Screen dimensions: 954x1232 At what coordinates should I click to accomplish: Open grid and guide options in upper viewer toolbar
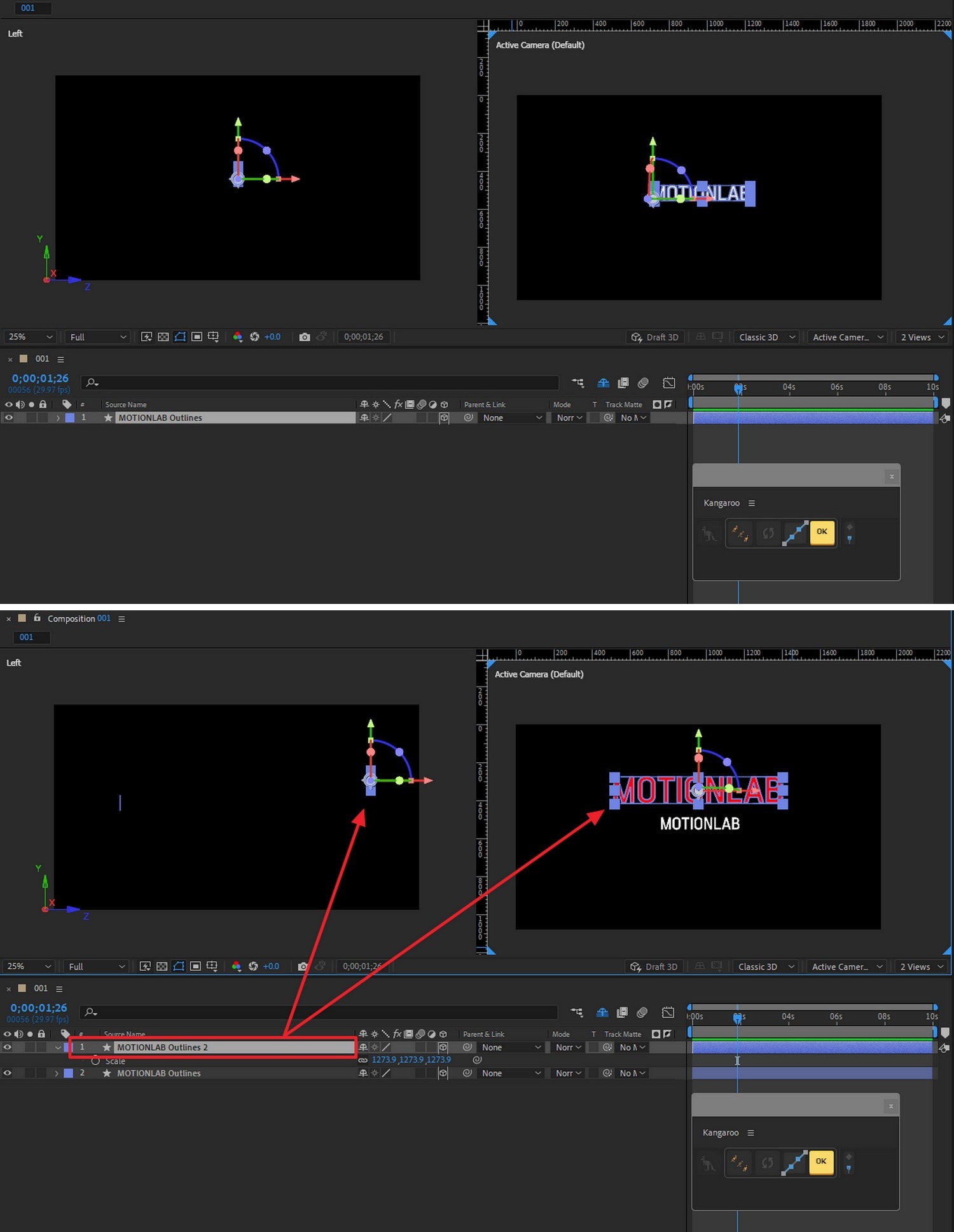213,337
